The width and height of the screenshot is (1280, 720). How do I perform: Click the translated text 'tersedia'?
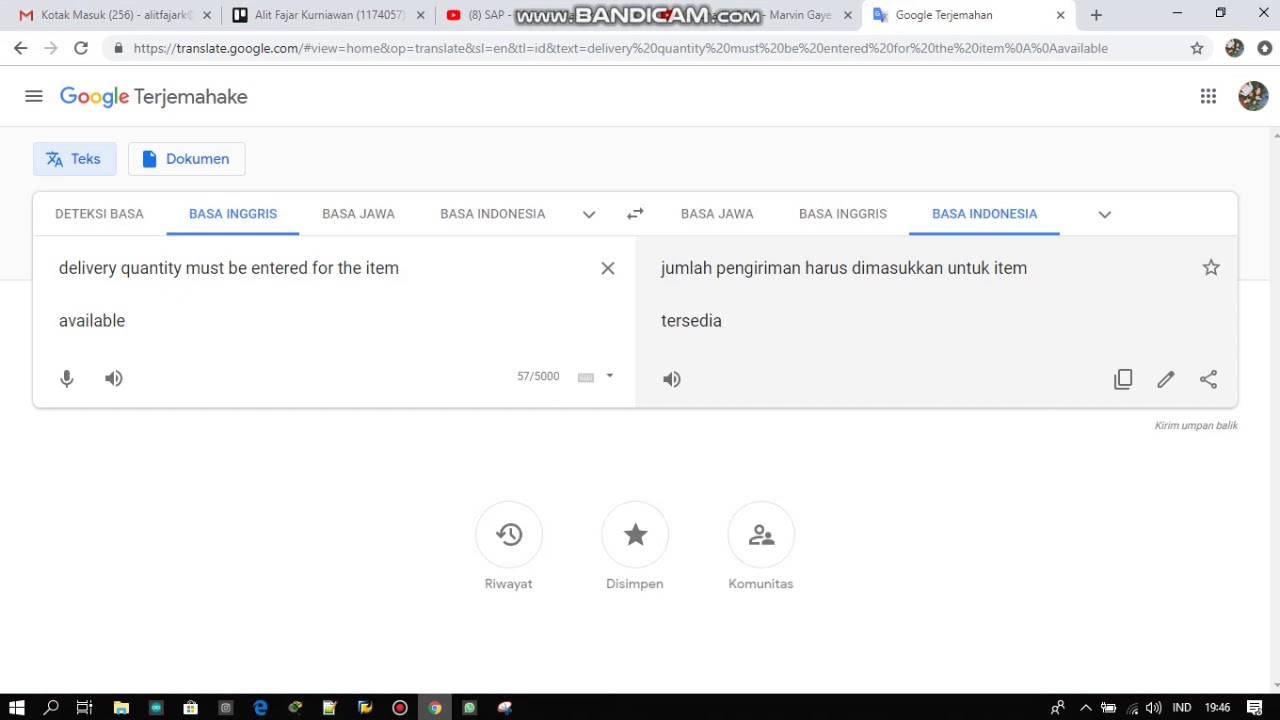(691, 321)
